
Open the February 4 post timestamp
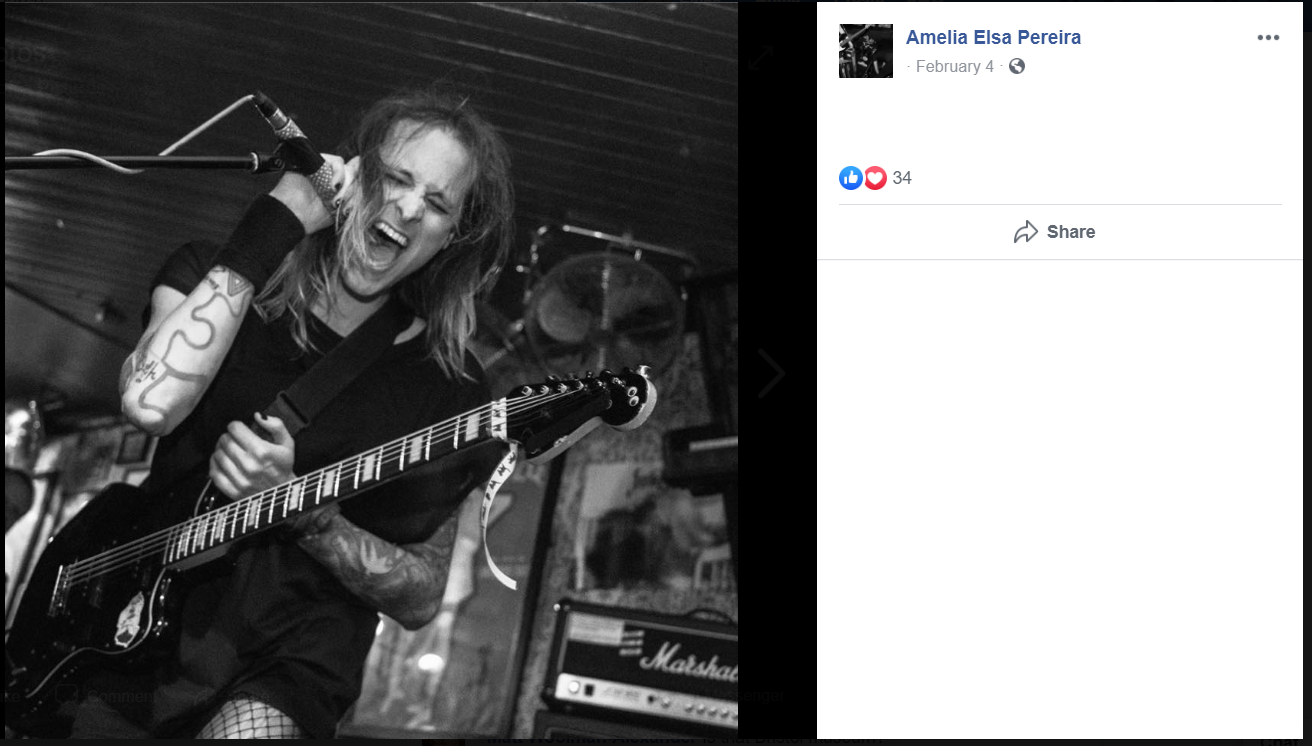955,66
